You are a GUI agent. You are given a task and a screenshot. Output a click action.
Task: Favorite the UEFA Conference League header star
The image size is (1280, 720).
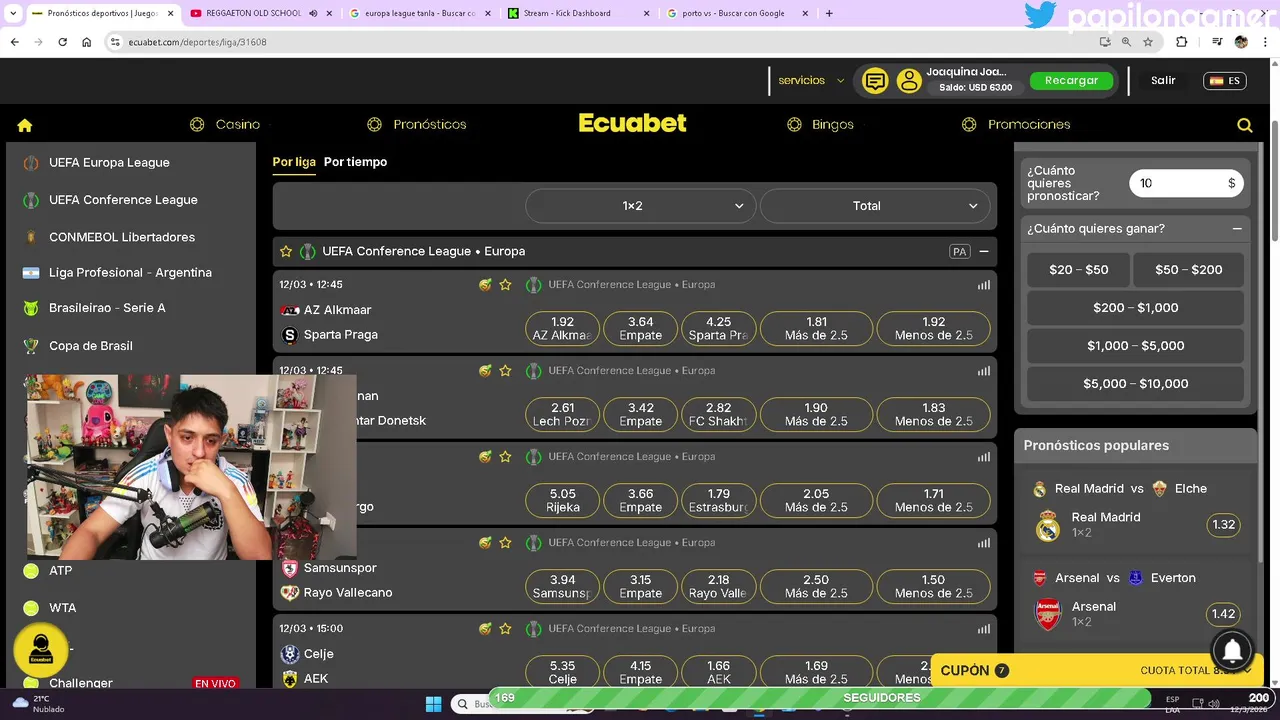(286, 252)
